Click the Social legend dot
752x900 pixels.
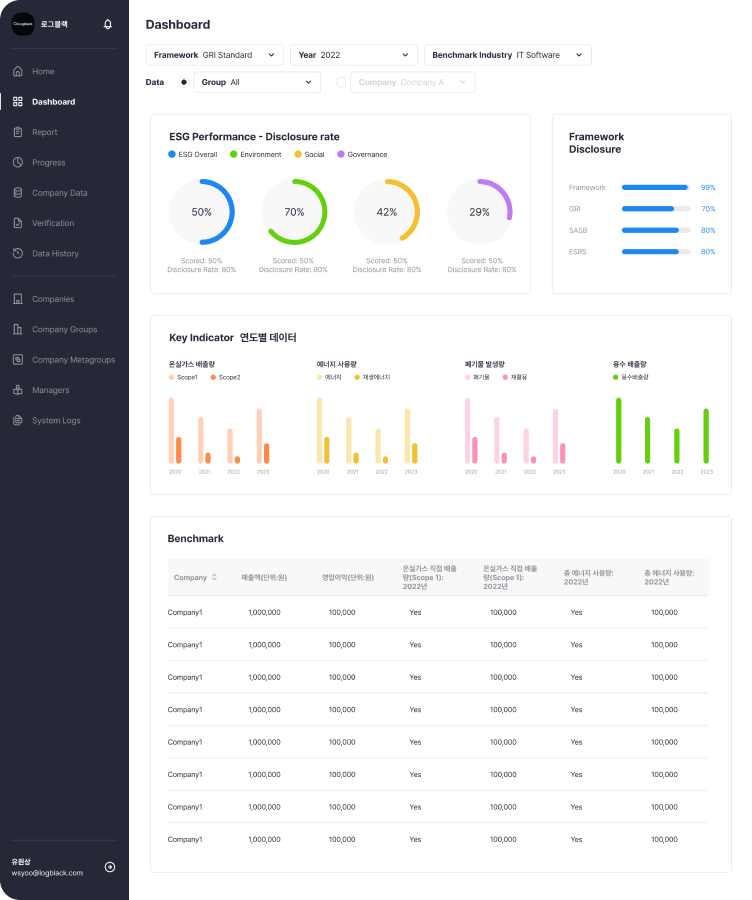pyautogui.click(x=298, y=154)
